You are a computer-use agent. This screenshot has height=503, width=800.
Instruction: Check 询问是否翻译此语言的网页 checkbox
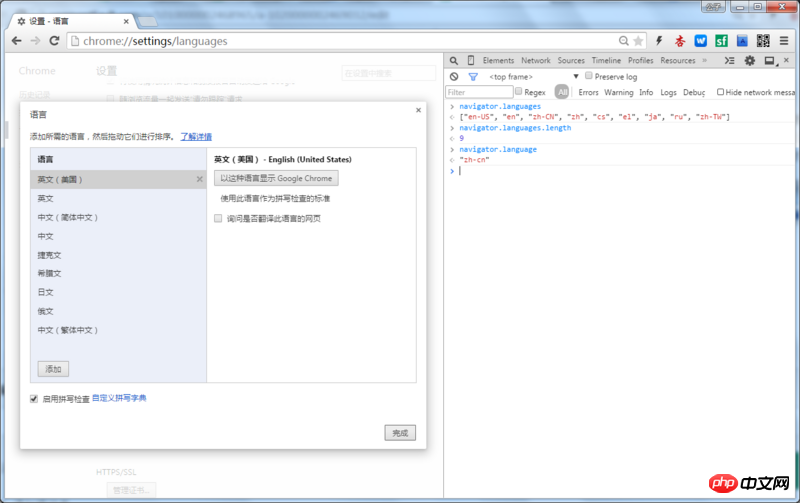[218, 218]
